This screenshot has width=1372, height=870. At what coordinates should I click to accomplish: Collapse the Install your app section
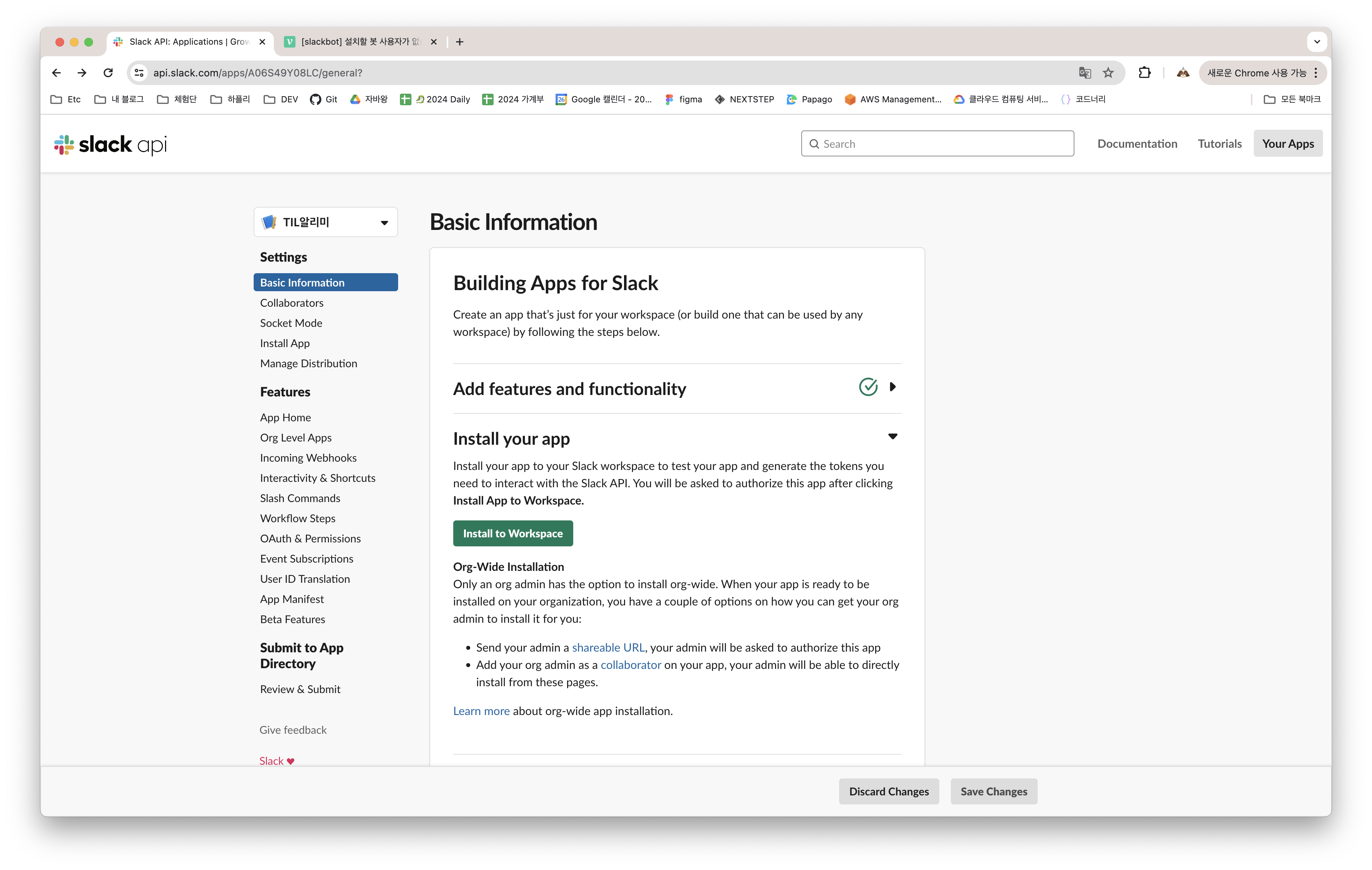(x=892, y=437)
